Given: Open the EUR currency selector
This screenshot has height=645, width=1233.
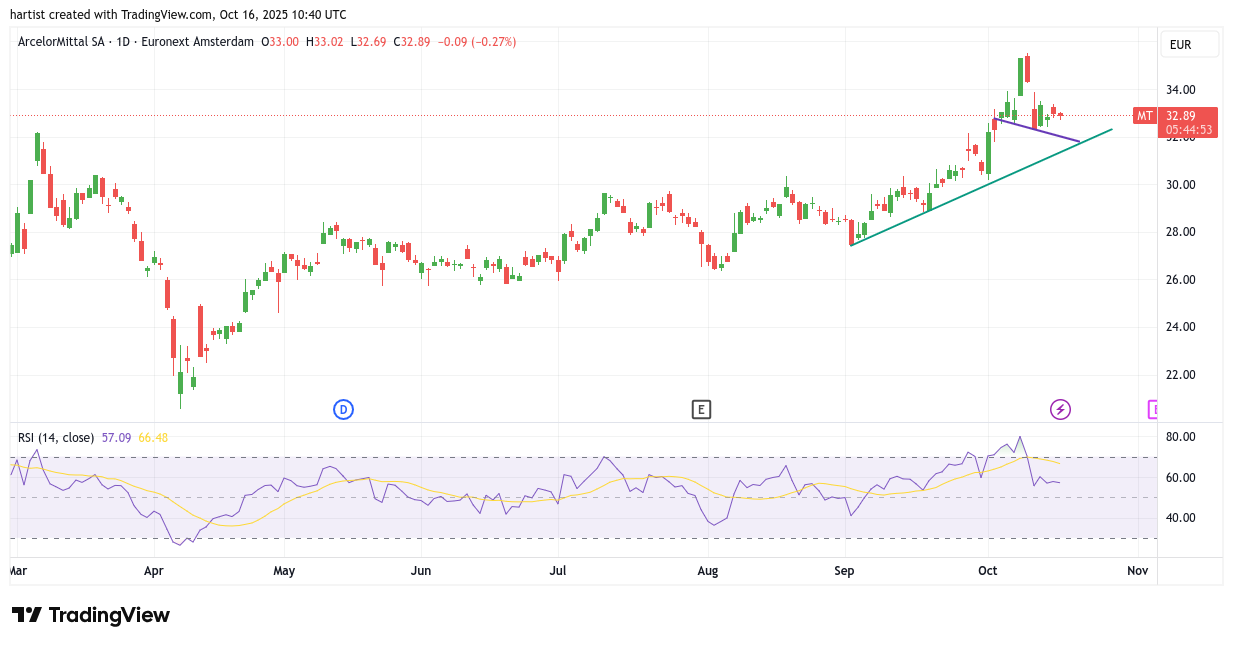Looking at the screenshot, I should (1188, 44).
